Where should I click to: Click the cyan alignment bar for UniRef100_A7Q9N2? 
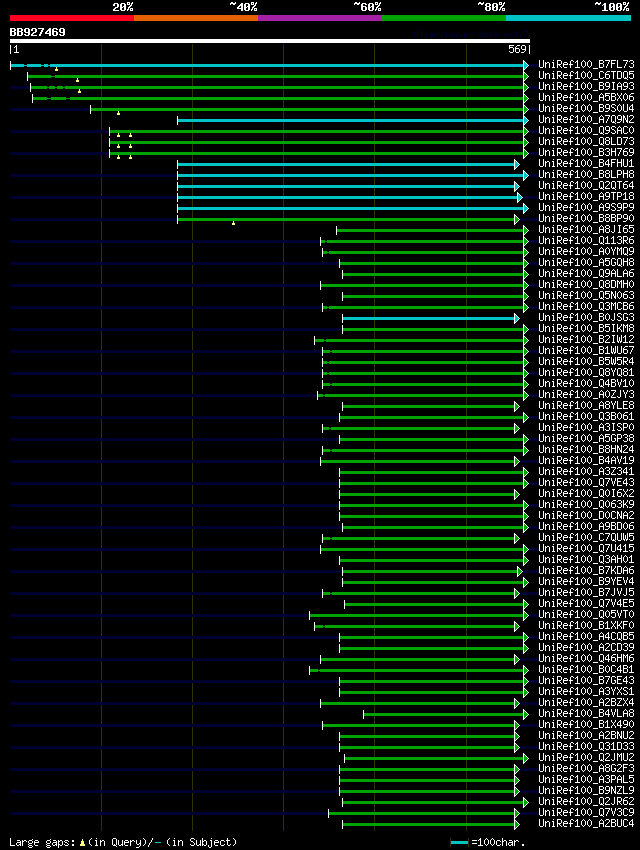(x=353, y=120)
